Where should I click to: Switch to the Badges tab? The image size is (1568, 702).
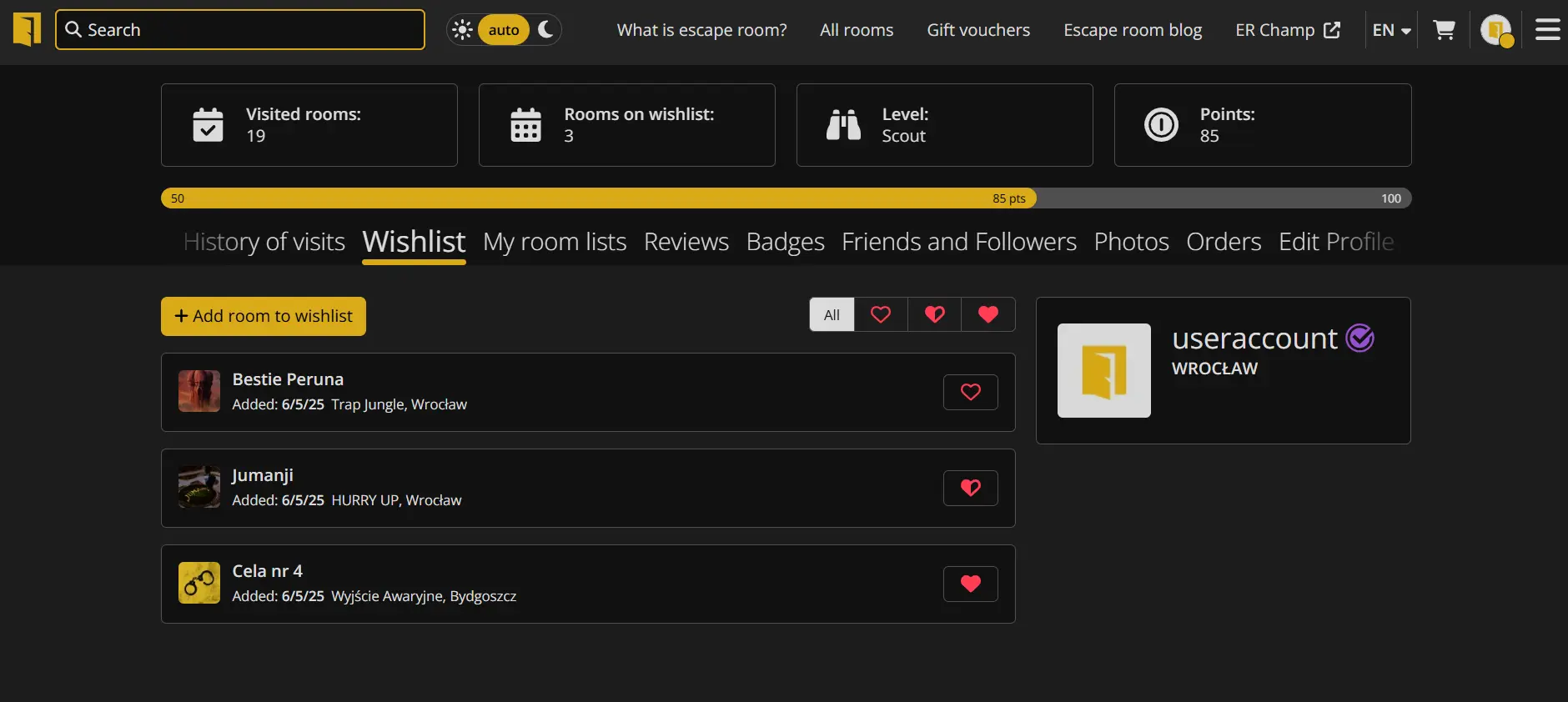[x=785, y=242]
